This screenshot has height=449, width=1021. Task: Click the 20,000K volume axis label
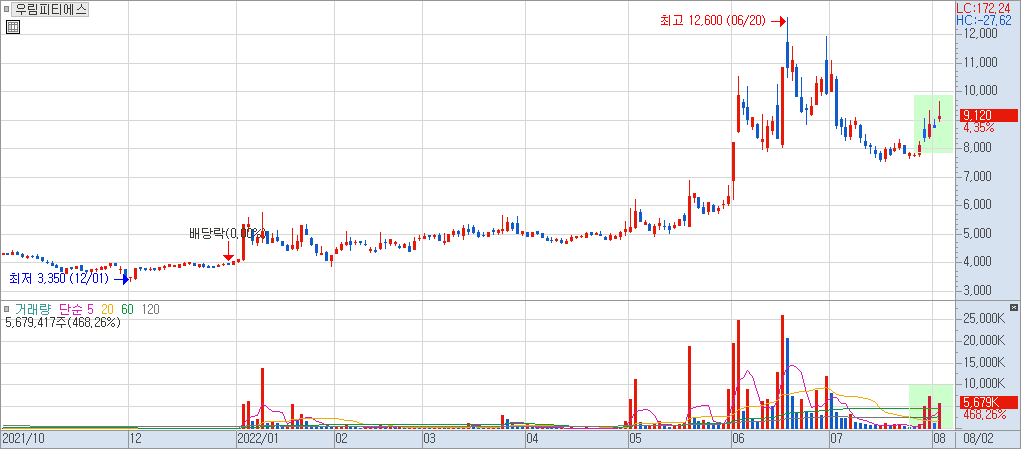(983, 340)
